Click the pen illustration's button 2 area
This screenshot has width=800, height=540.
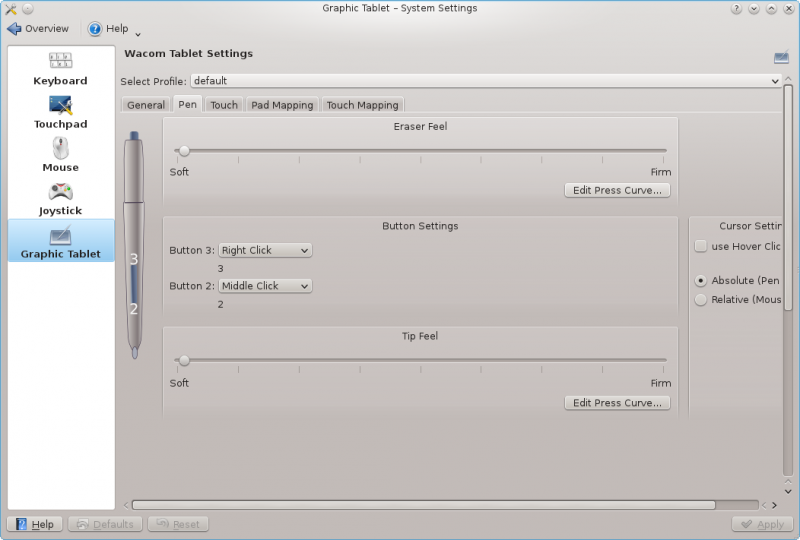(134, 309)
